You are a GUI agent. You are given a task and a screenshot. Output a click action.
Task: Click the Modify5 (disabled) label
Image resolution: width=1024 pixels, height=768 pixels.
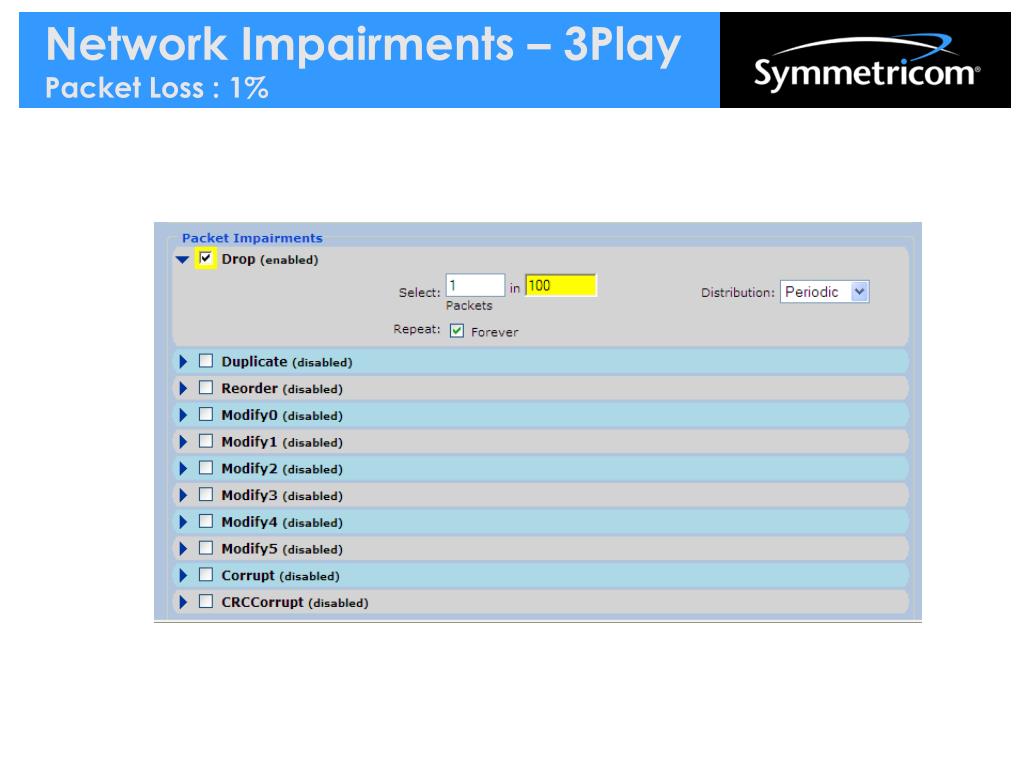click(282, 549)
